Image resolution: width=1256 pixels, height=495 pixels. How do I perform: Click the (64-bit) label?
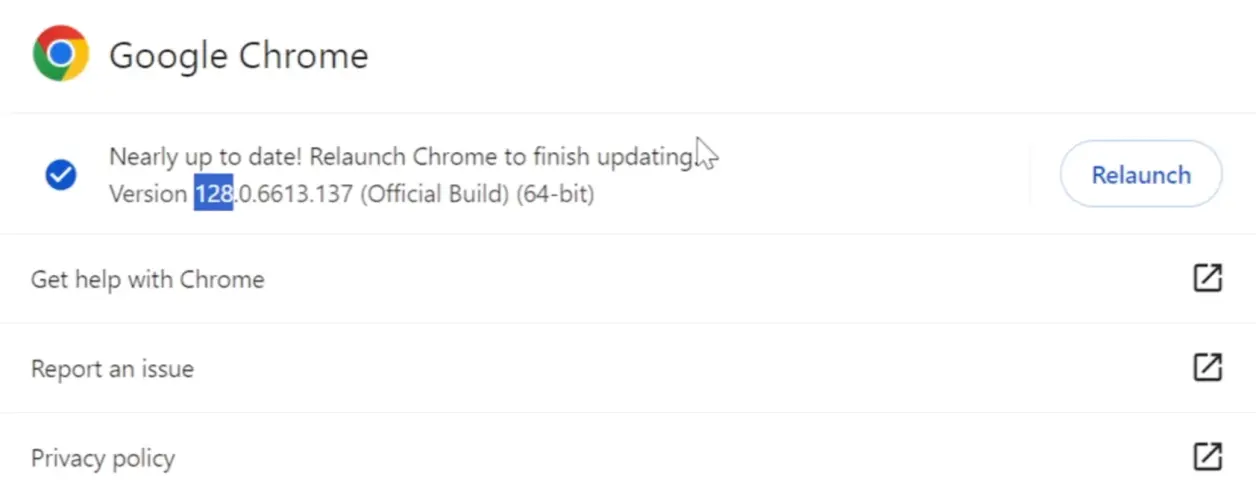[555, 193]
